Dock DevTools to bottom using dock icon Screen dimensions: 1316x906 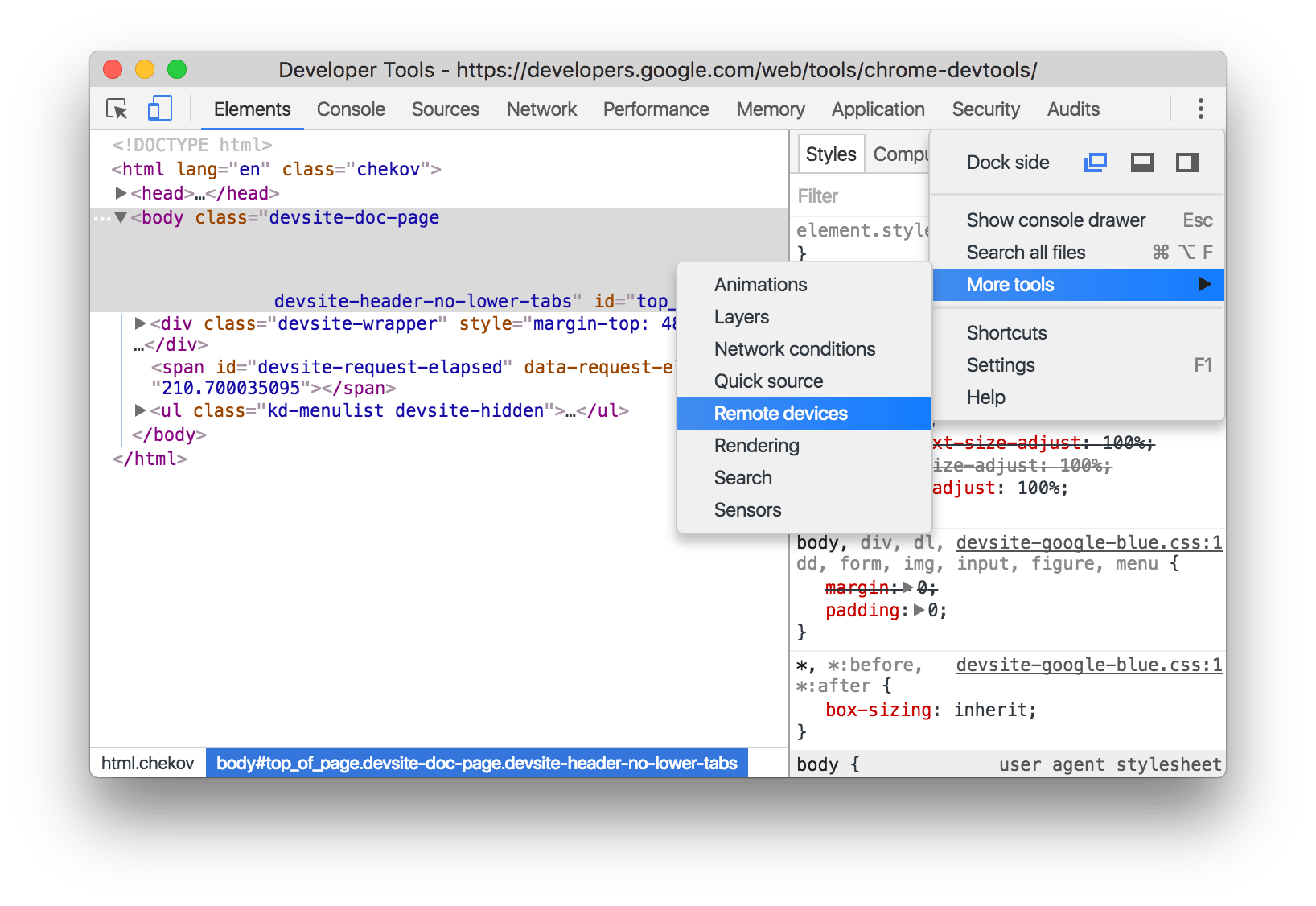(x=1141, y=162)
